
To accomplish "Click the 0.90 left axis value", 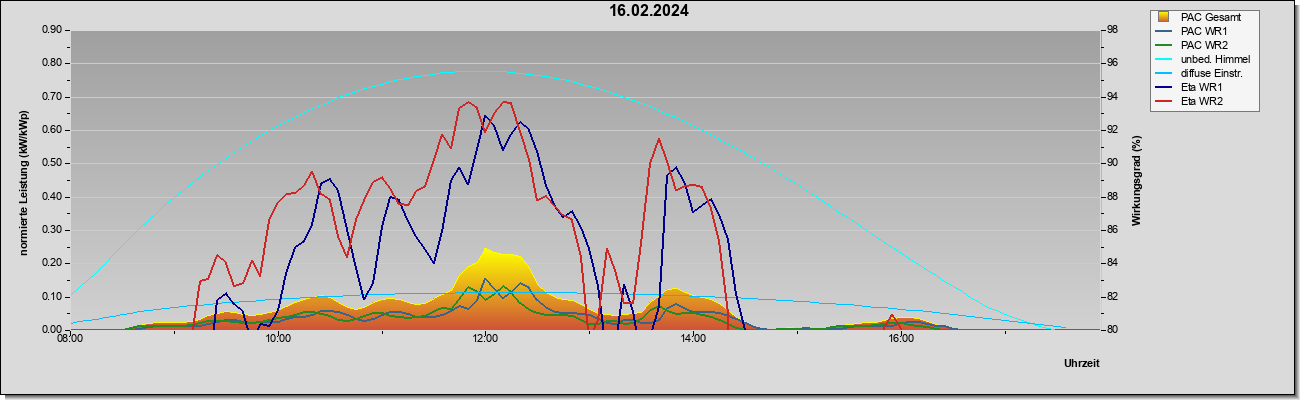I will tap(53, 30).
